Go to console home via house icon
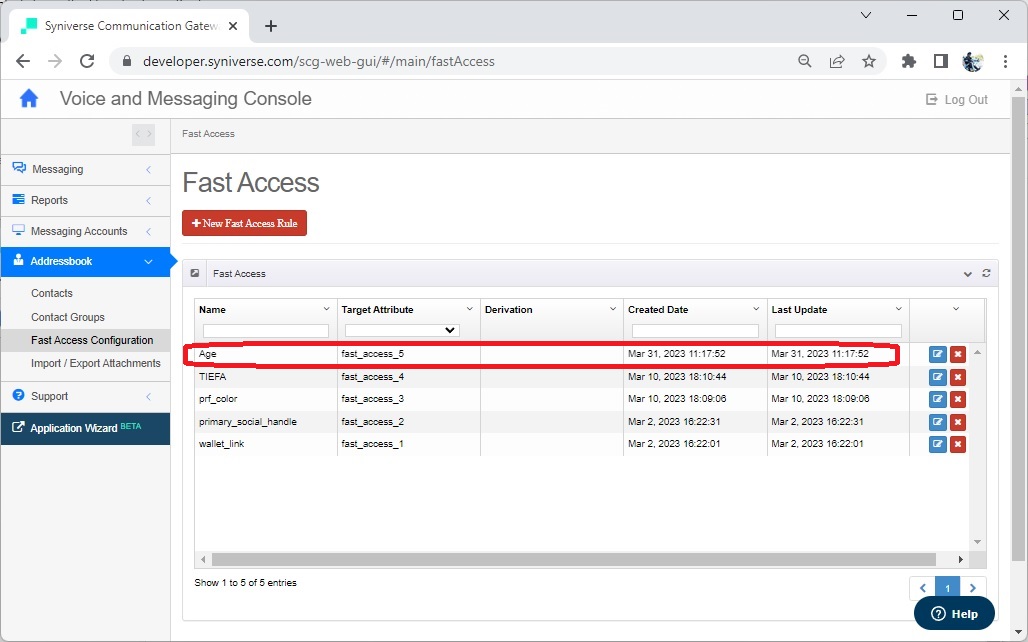This screenshot has height=642, width=1028. coord(29,99)
